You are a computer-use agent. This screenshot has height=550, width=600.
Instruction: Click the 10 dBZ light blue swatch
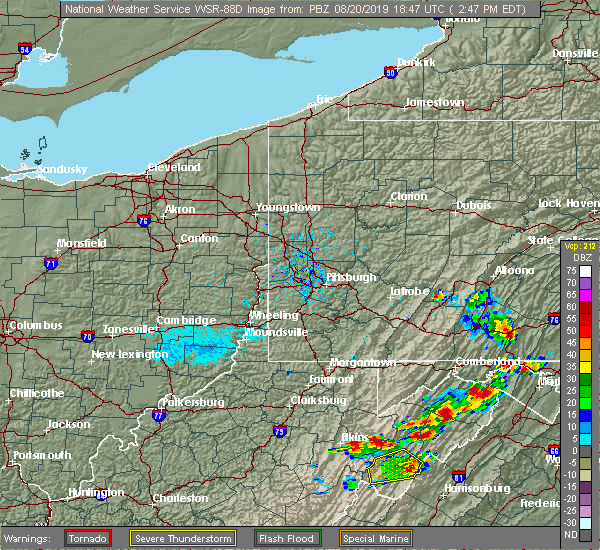coord(585,427)
